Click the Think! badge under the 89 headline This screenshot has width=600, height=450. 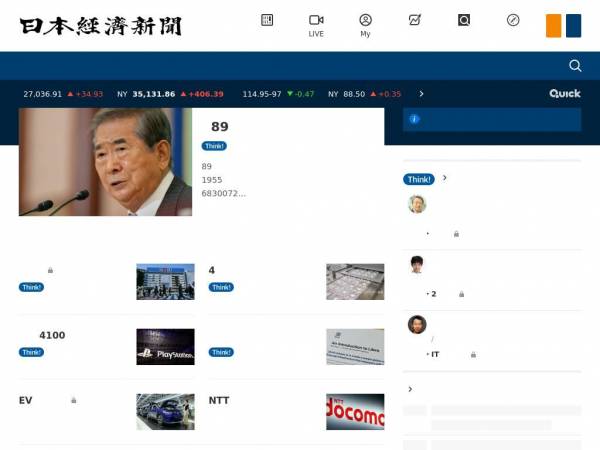click(x=214, y=146)
